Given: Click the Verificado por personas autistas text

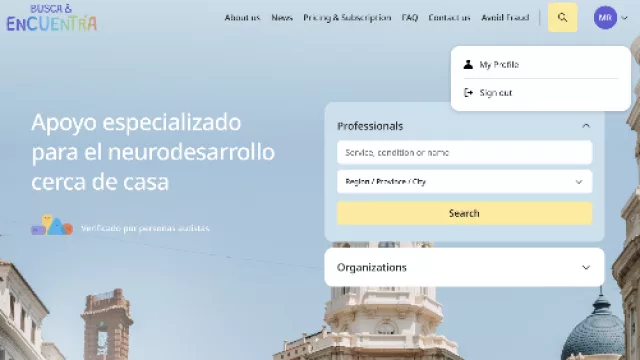Looking at the screenshot, I should (x=145, y=228).
